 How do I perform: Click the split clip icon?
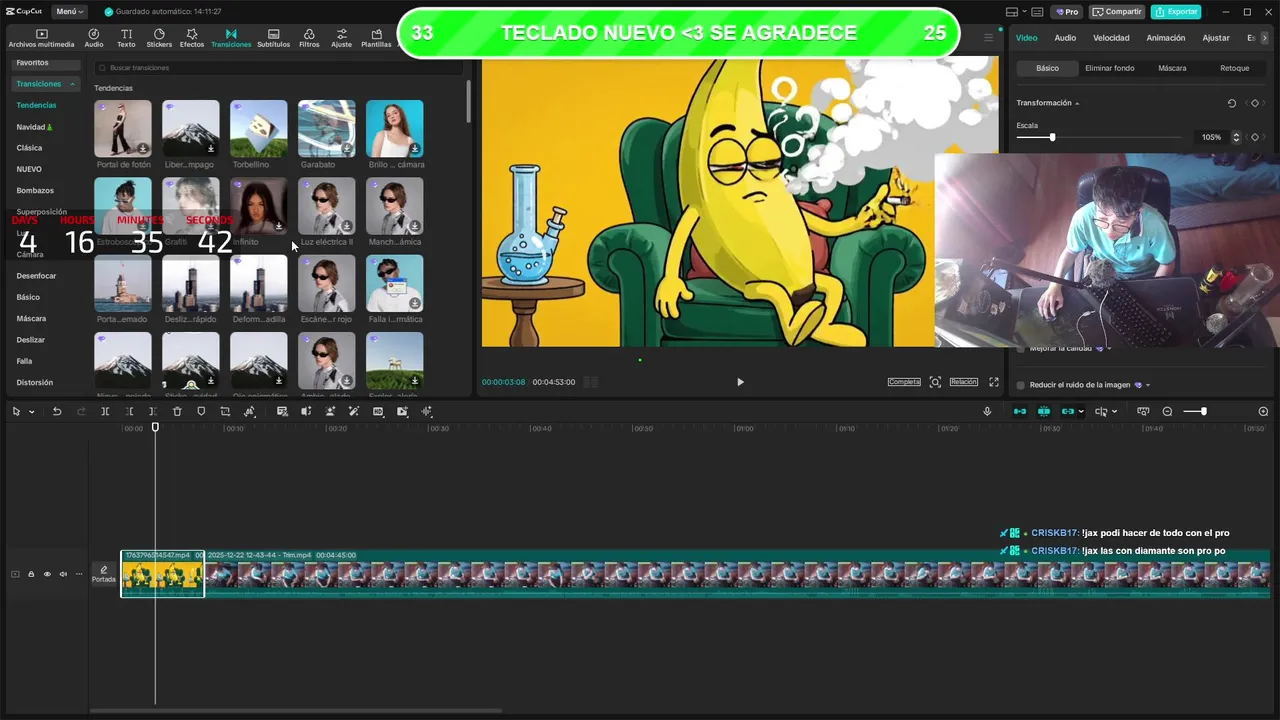click(105, 411)
